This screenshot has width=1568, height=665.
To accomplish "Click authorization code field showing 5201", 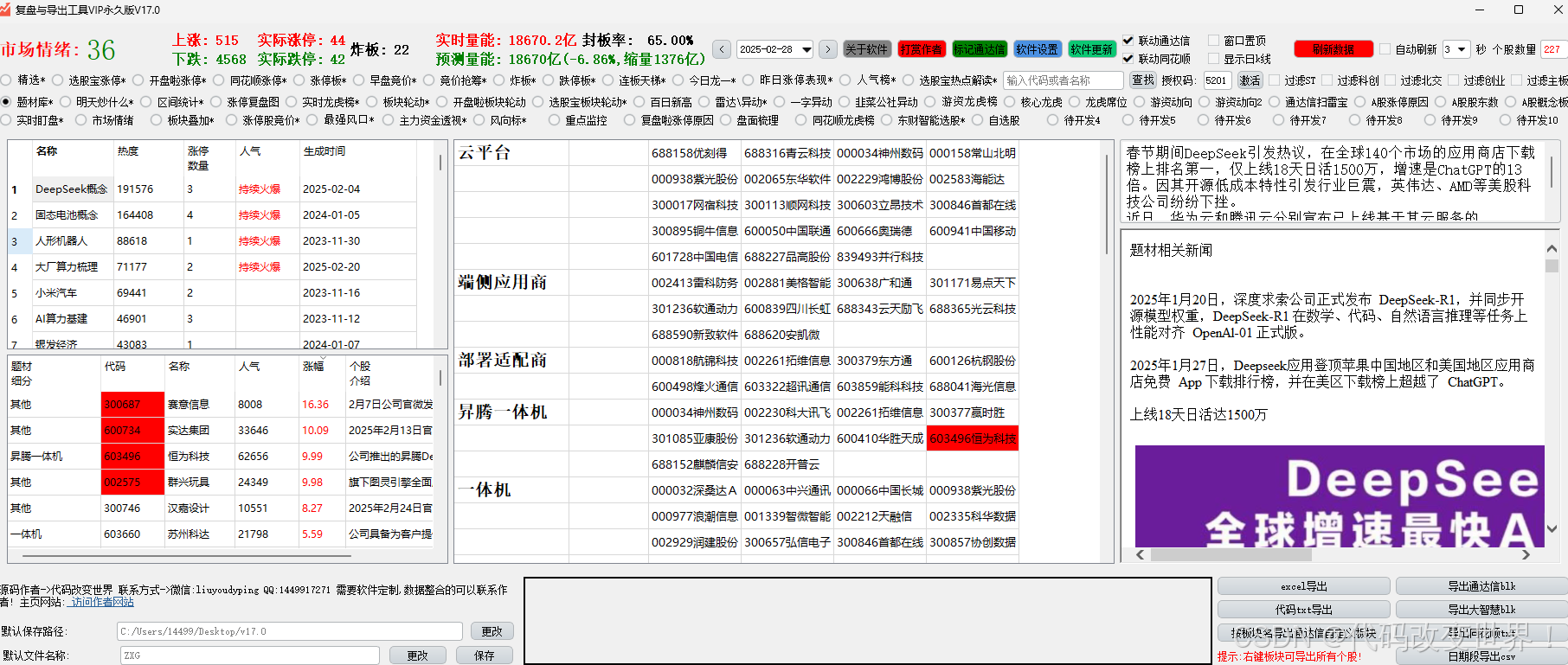I will click(x=1218, y=80).
